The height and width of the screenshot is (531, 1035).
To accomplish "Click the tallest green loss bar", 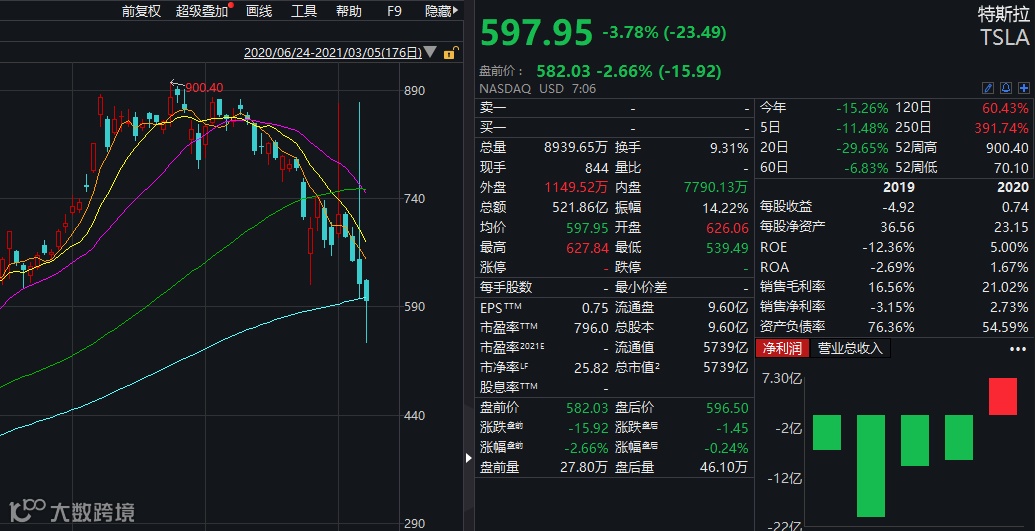I will click(x=871, y=466).
